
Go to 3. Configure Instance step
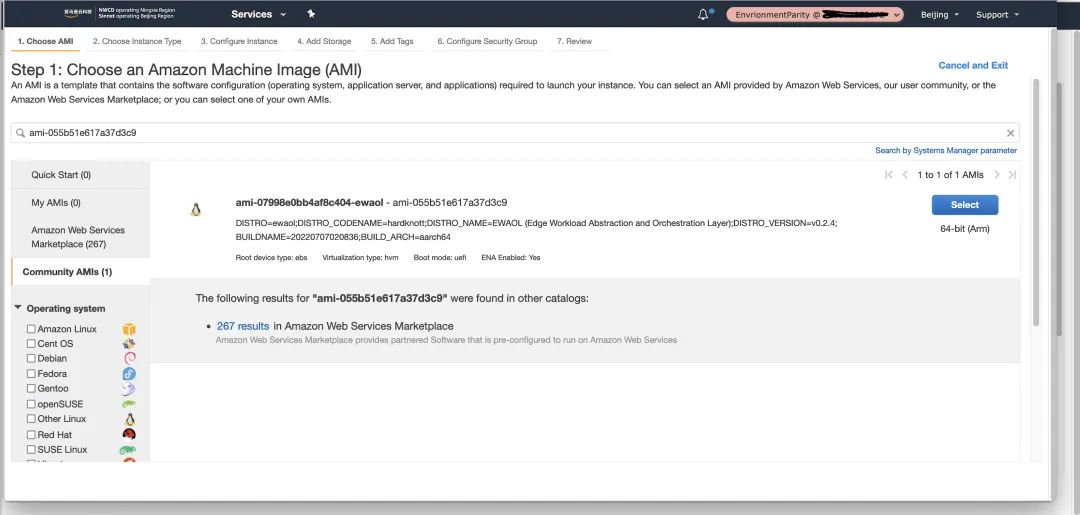239,41
